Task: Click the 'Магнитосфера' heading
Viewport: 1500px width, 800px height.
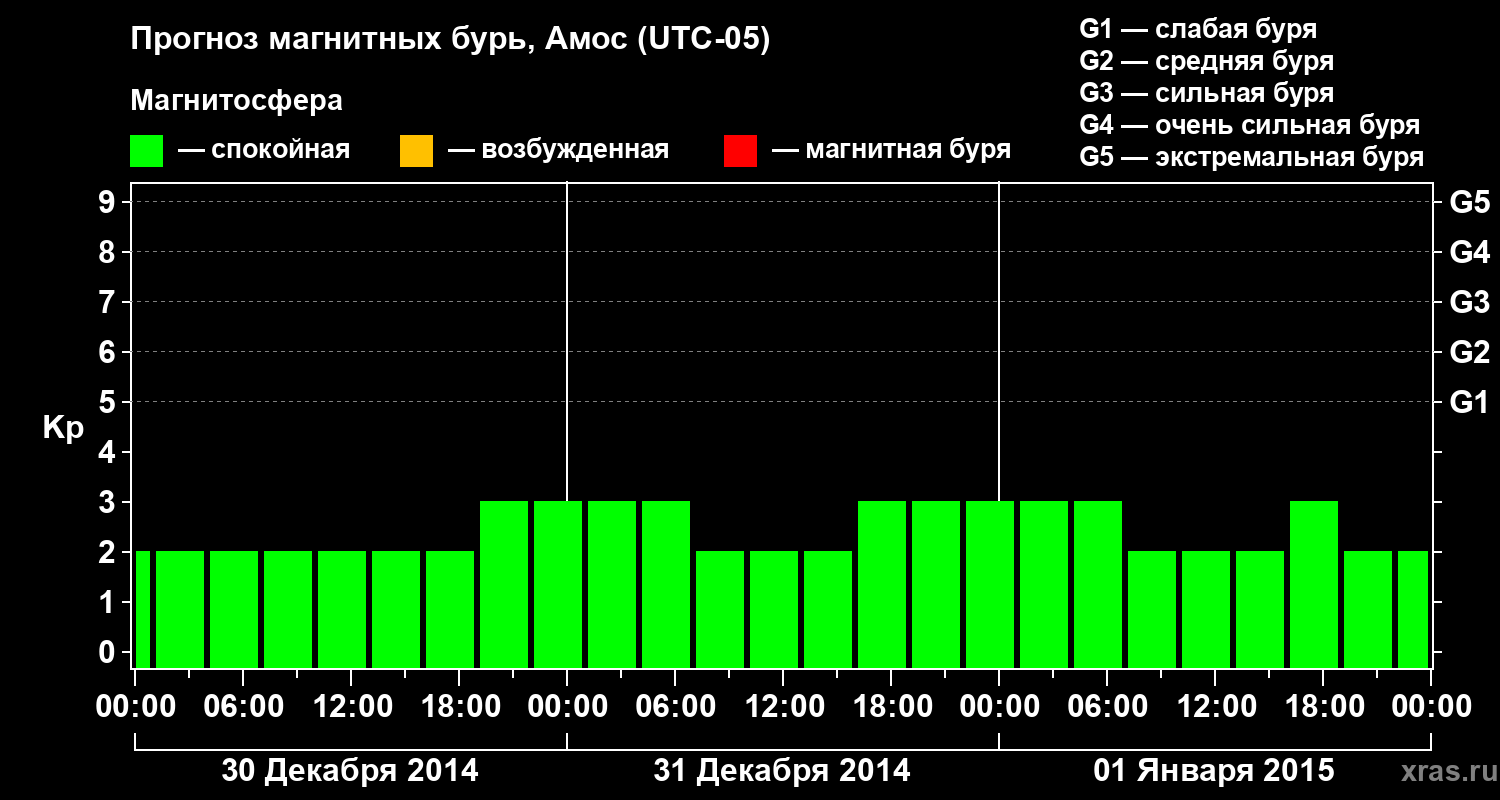Action: pyautogui.click(x=237, y=101)
